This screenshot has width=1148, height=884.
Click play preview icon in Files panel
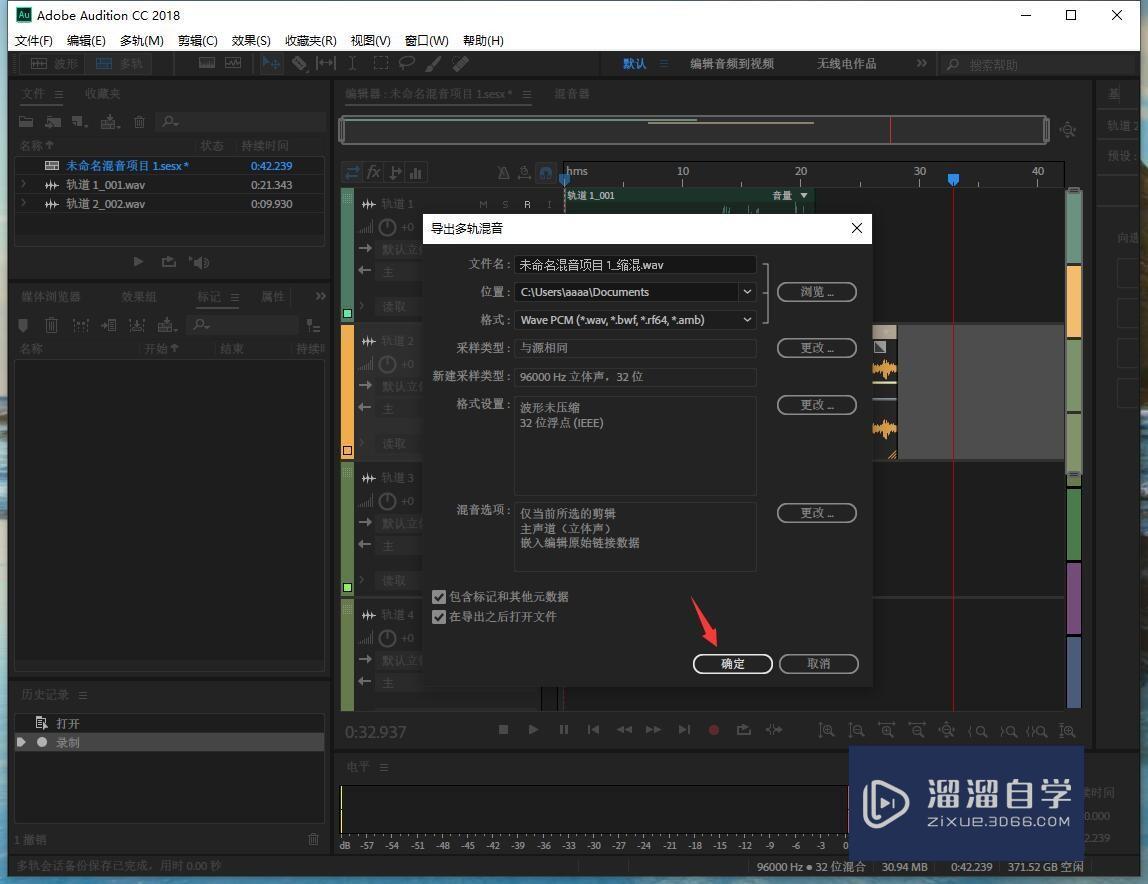click(138, 261)
